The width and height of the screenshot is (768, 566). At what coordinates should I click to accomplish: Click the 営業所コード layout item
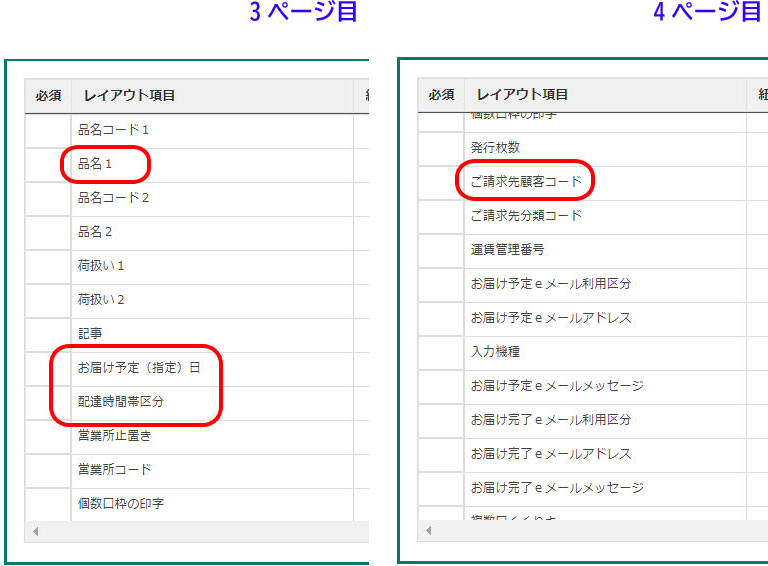tap(114, 469)
